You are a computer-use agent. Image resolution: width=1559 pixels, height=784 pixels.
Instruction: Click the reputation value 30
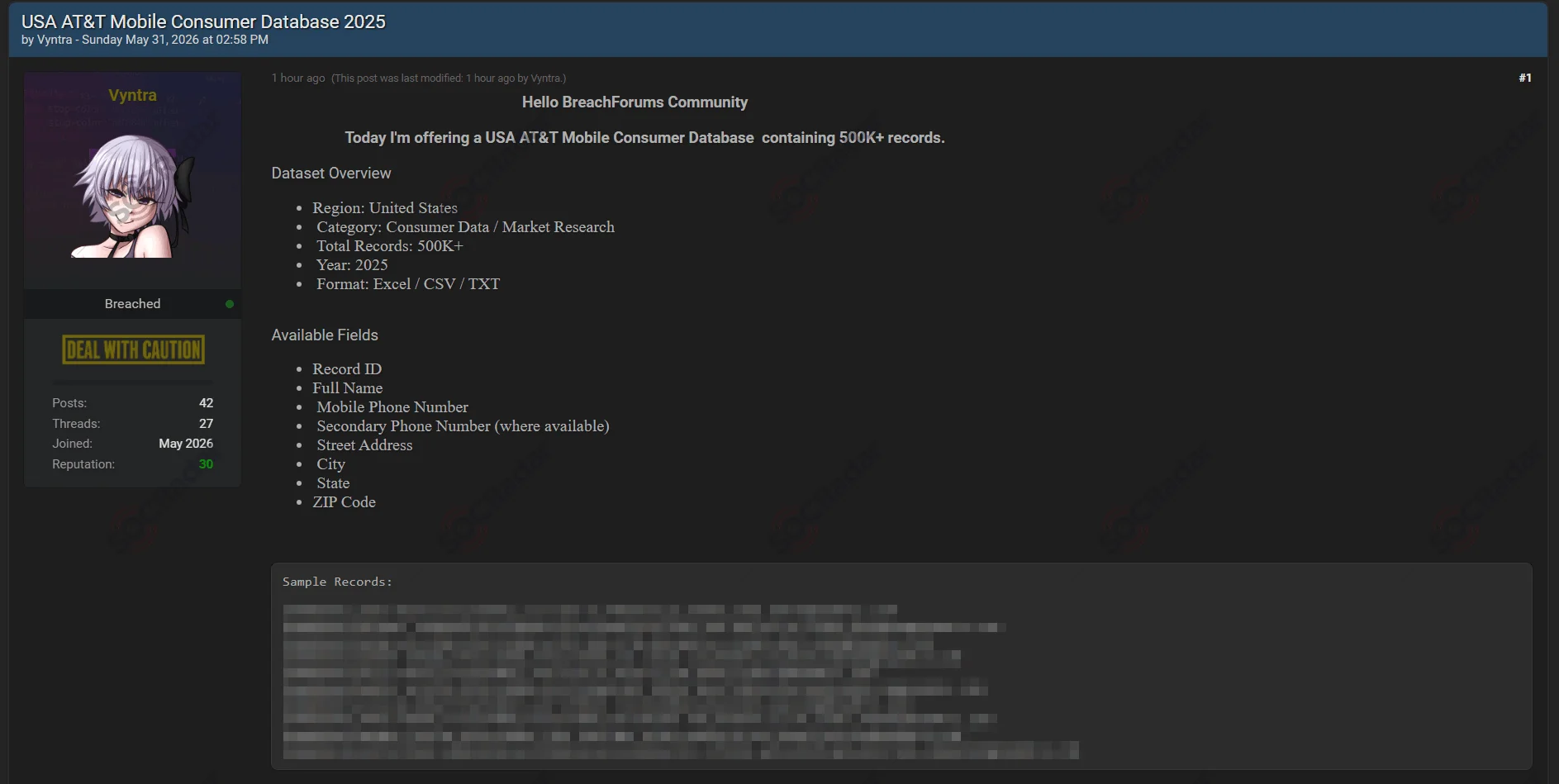[x=206, y=464]
